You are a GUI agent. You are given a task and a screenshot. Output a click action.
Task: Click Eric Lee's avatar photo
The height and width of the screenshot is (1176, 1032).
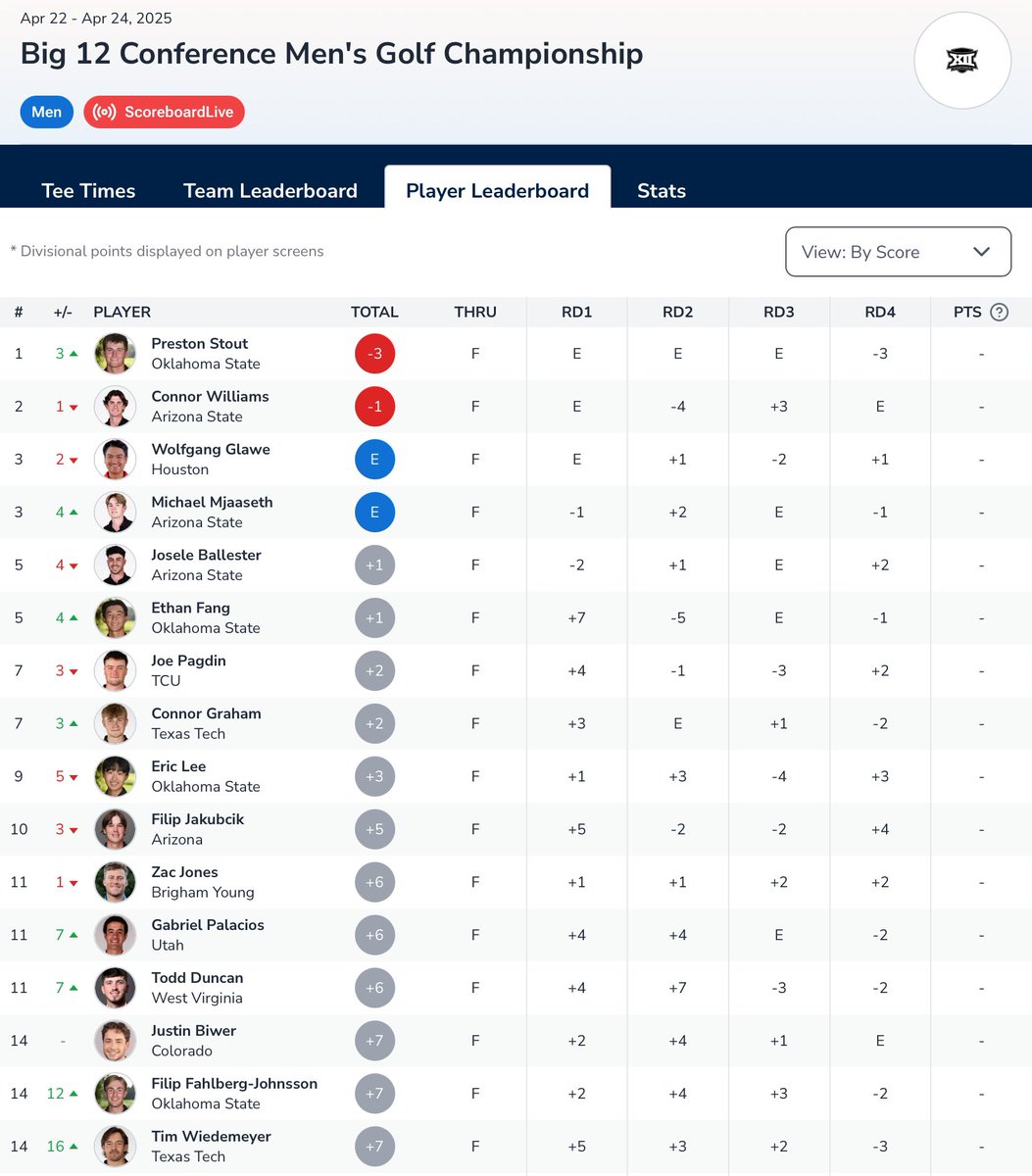(115, 777)
